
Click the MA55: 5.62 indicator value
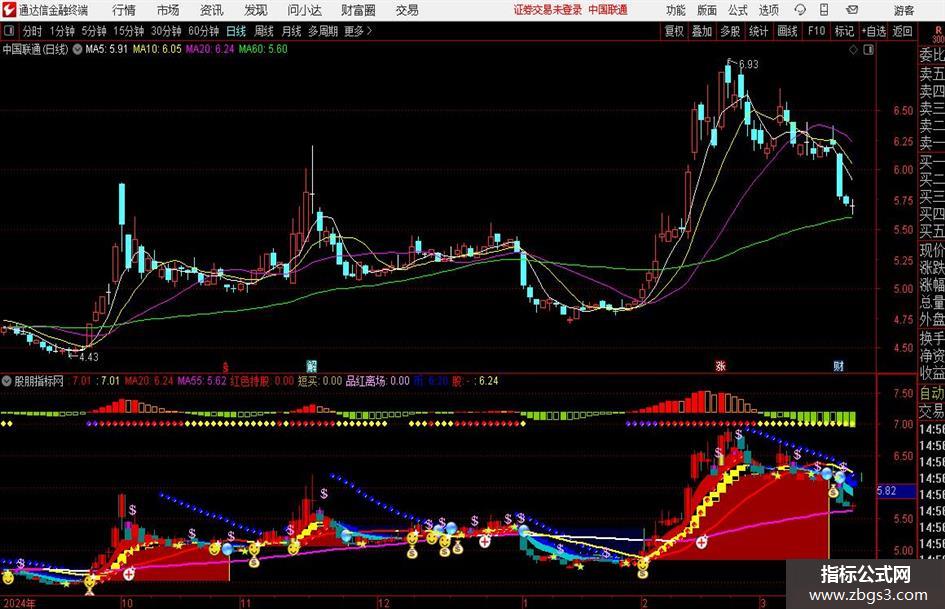coord(202,381)
